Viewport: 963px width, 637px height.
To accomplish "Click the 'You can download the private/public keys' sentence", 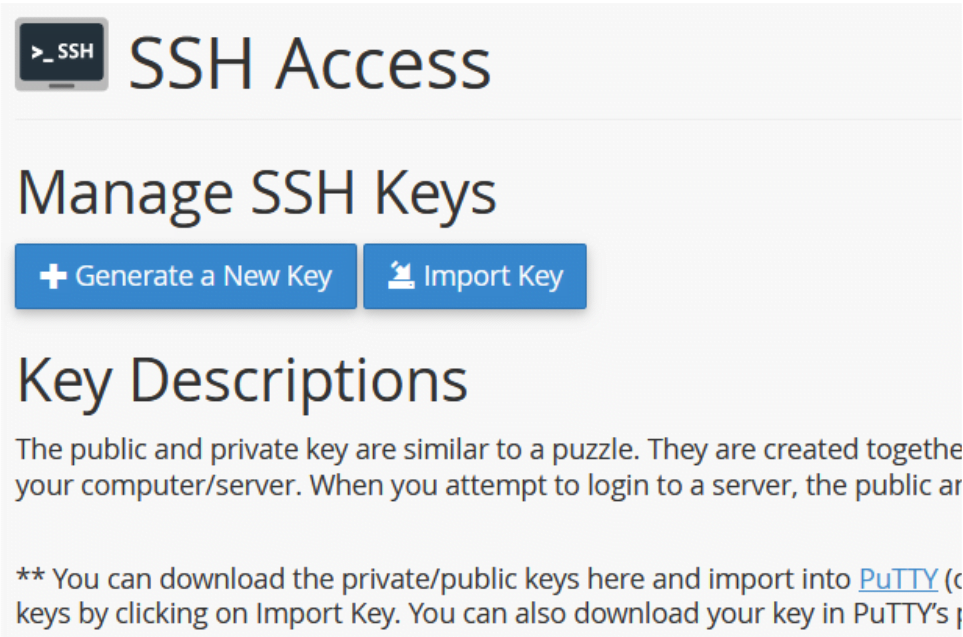I will [400, 579].
